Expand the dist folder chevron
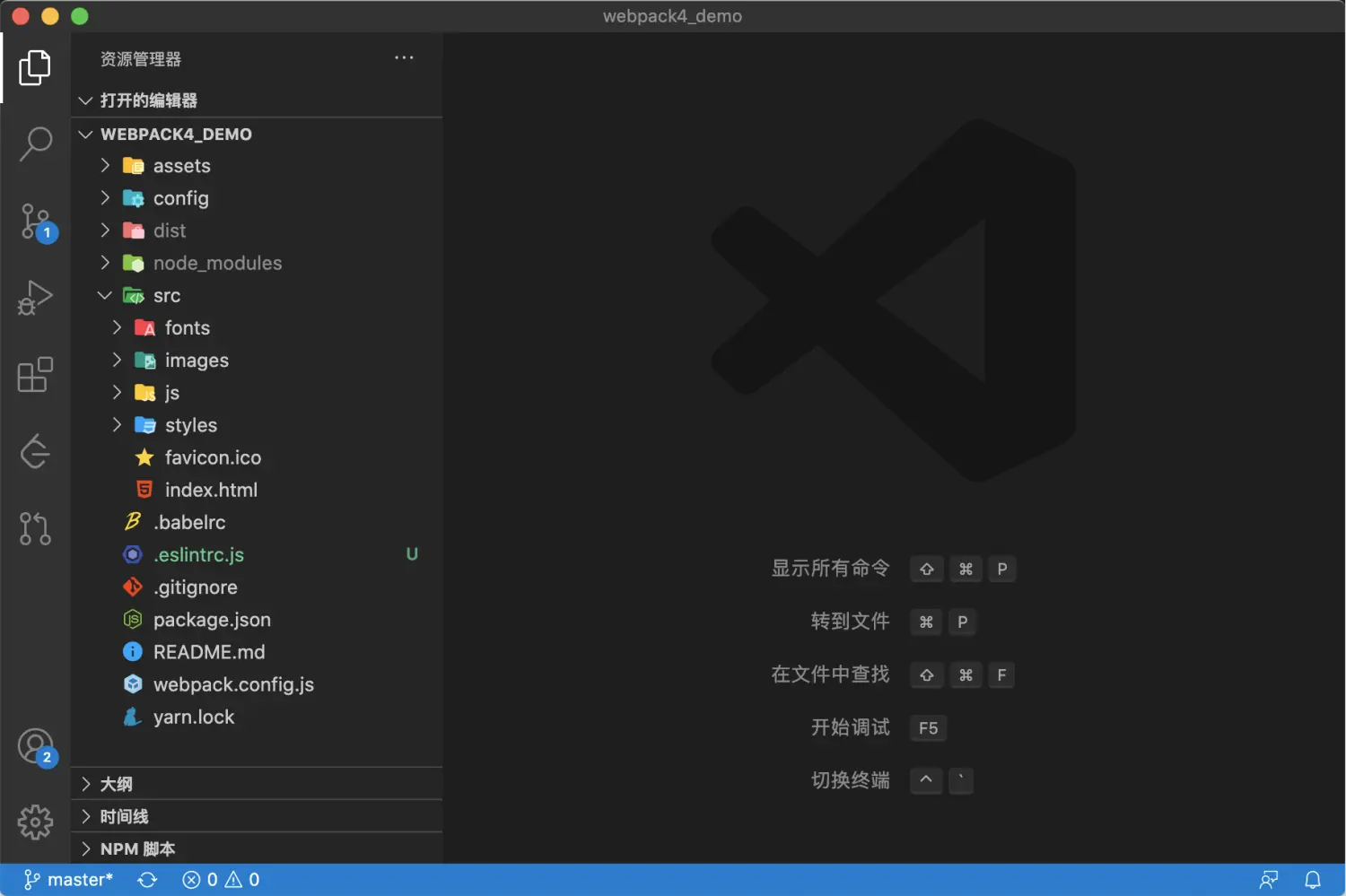The width and height of the screenshot is (1346, 896). point(105,230)
